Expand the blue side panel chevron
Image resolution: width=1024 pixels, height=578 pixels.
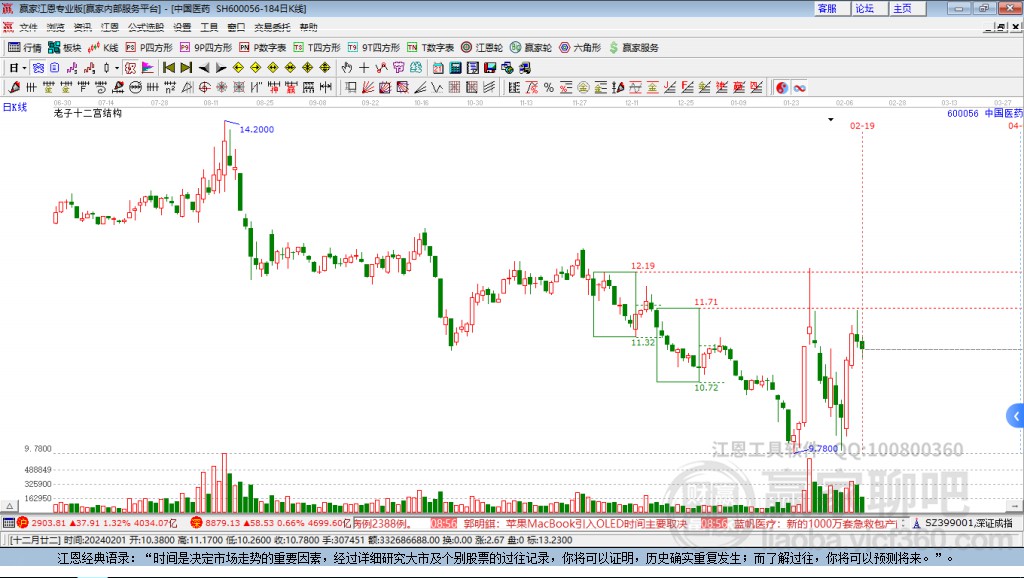[1016, 416]
